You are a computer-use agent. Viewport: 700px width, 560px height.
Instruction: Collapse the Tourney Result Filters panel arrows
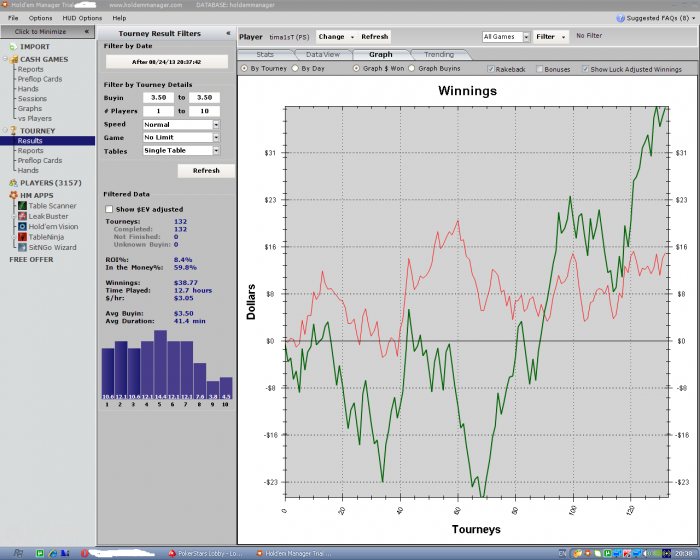pyautogui.click(x=227, y=33)
